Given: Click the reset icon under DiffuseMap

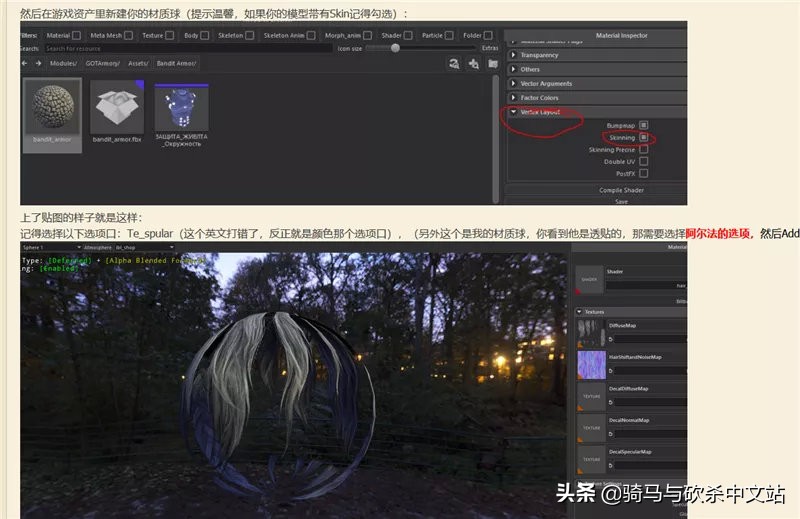Looking at the screenshot, I should click(x=609, y=339).
